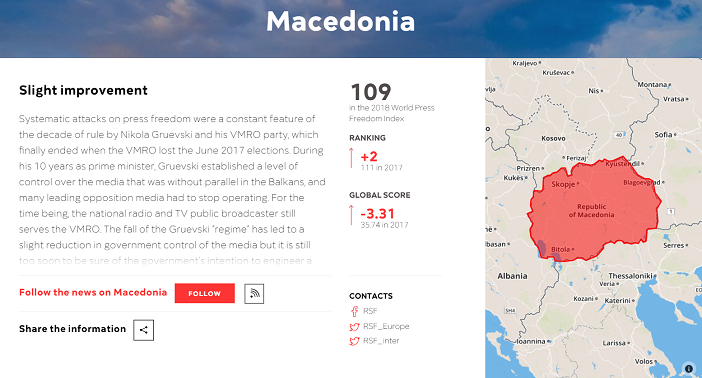Image resolution: width=702 pixels, height=378 pixels.
Task: Click the 109 ranking number
Action: [x=371, y=92]
